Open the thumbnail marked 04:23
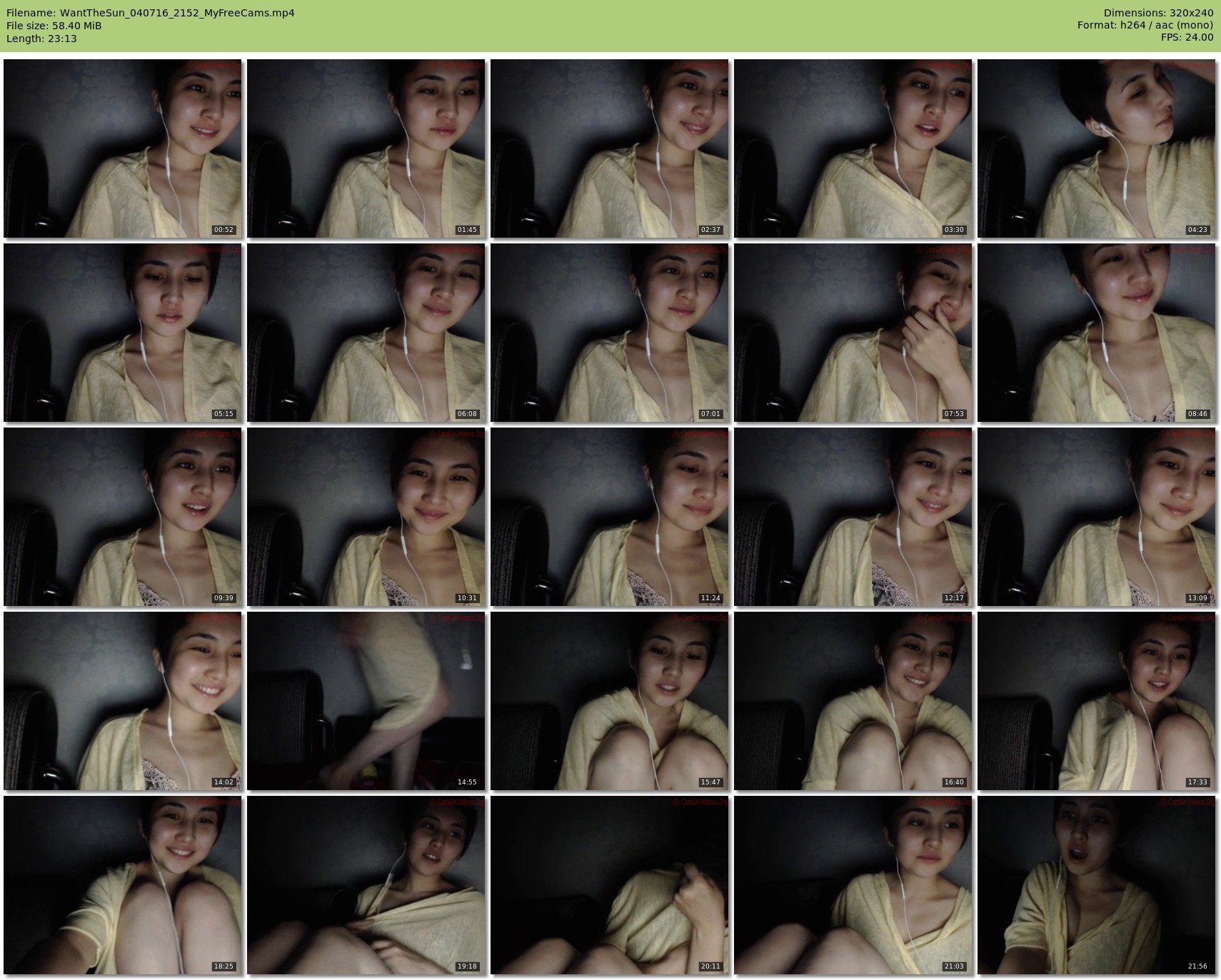 pos(1096,148)
